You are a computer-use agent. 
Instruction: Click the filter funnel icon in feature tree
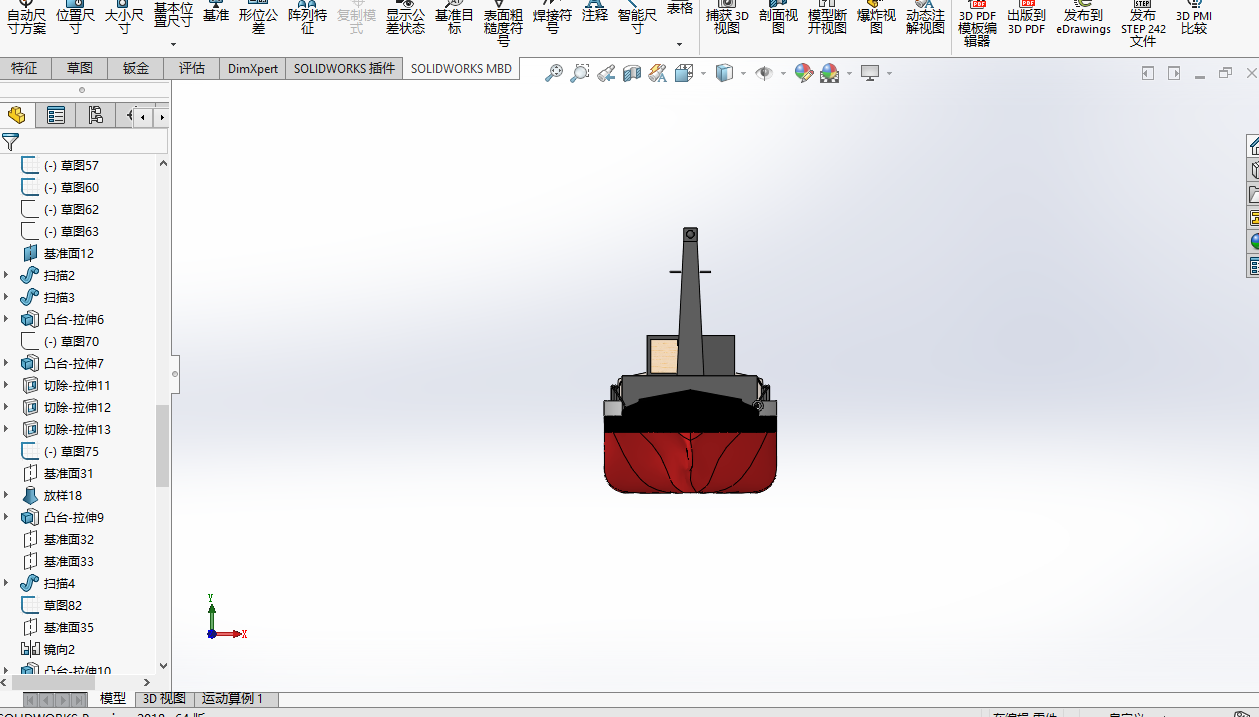point(11,142)
